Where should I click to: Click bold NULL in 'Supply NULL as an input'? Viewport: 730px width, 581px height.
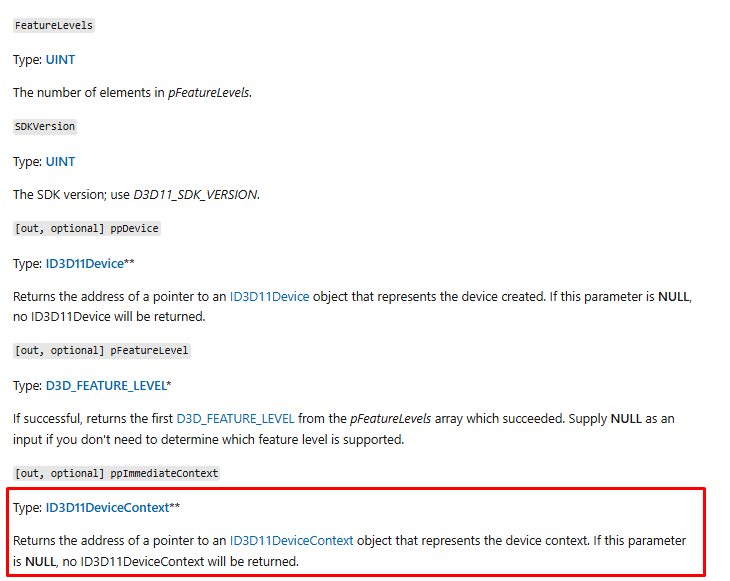(626, 419)
